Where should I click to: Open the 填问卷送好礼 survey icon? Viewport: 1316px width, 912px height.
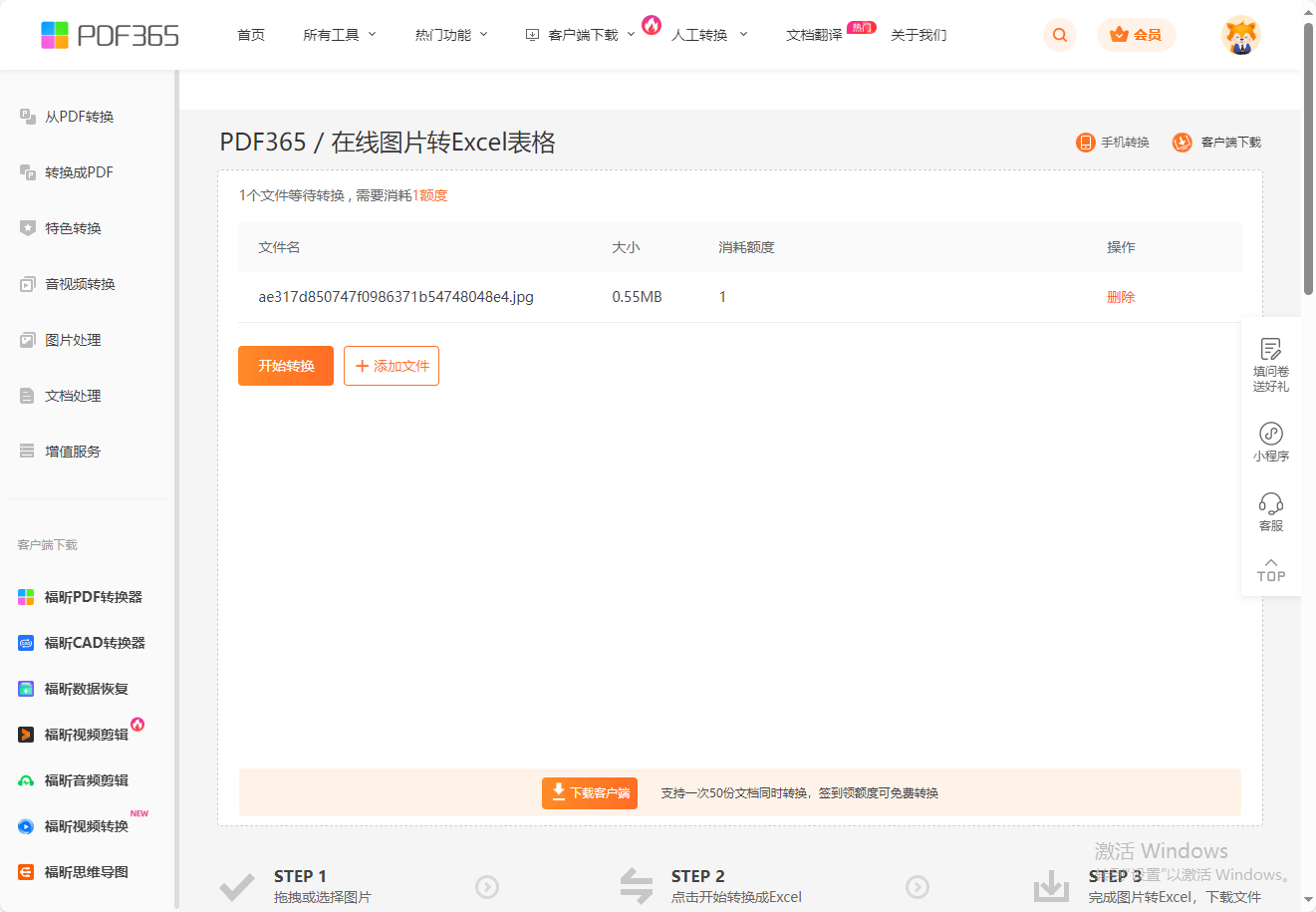pyautogui.click(x=1271, y=349)
